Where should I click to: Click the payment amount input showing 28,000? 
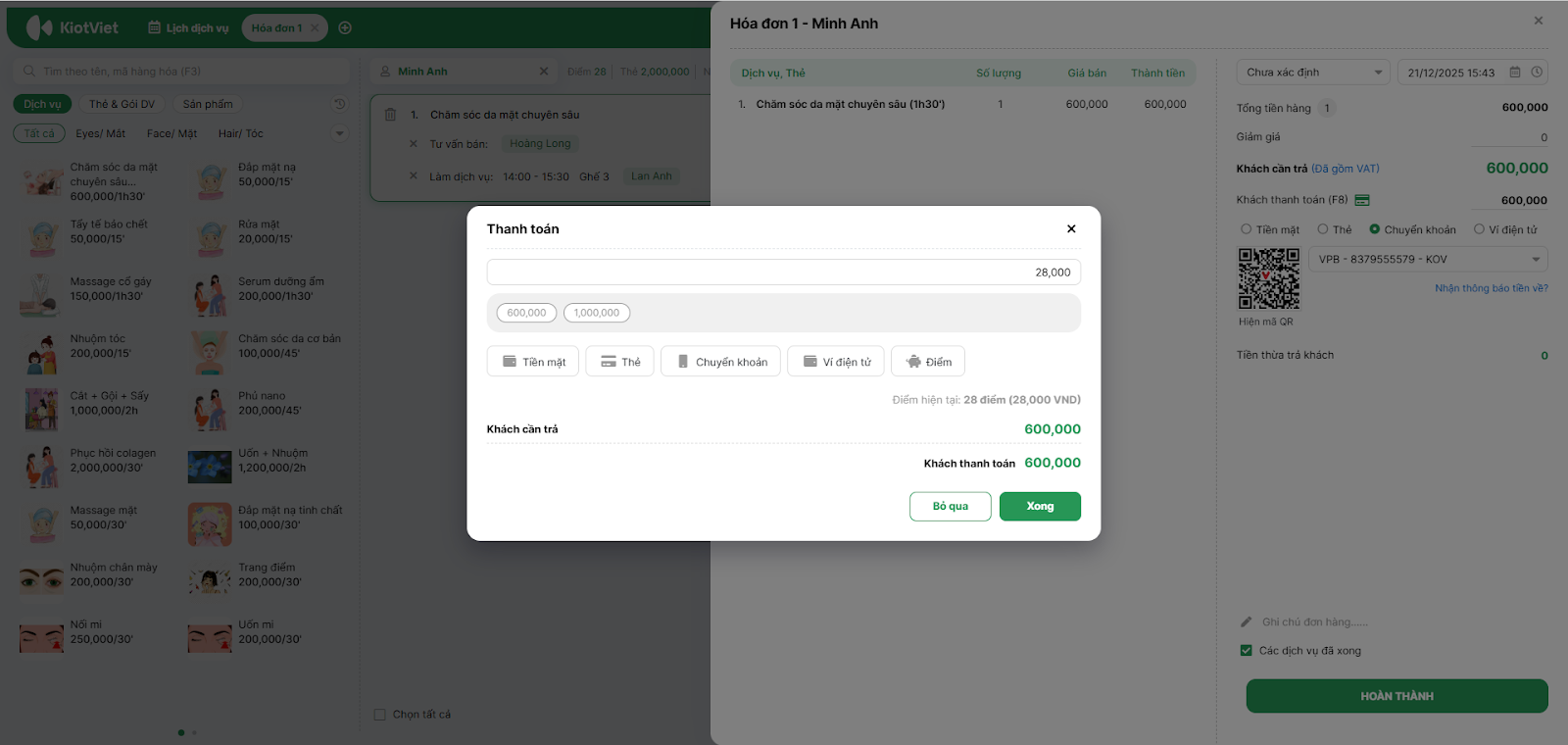[x=783, y=273]
